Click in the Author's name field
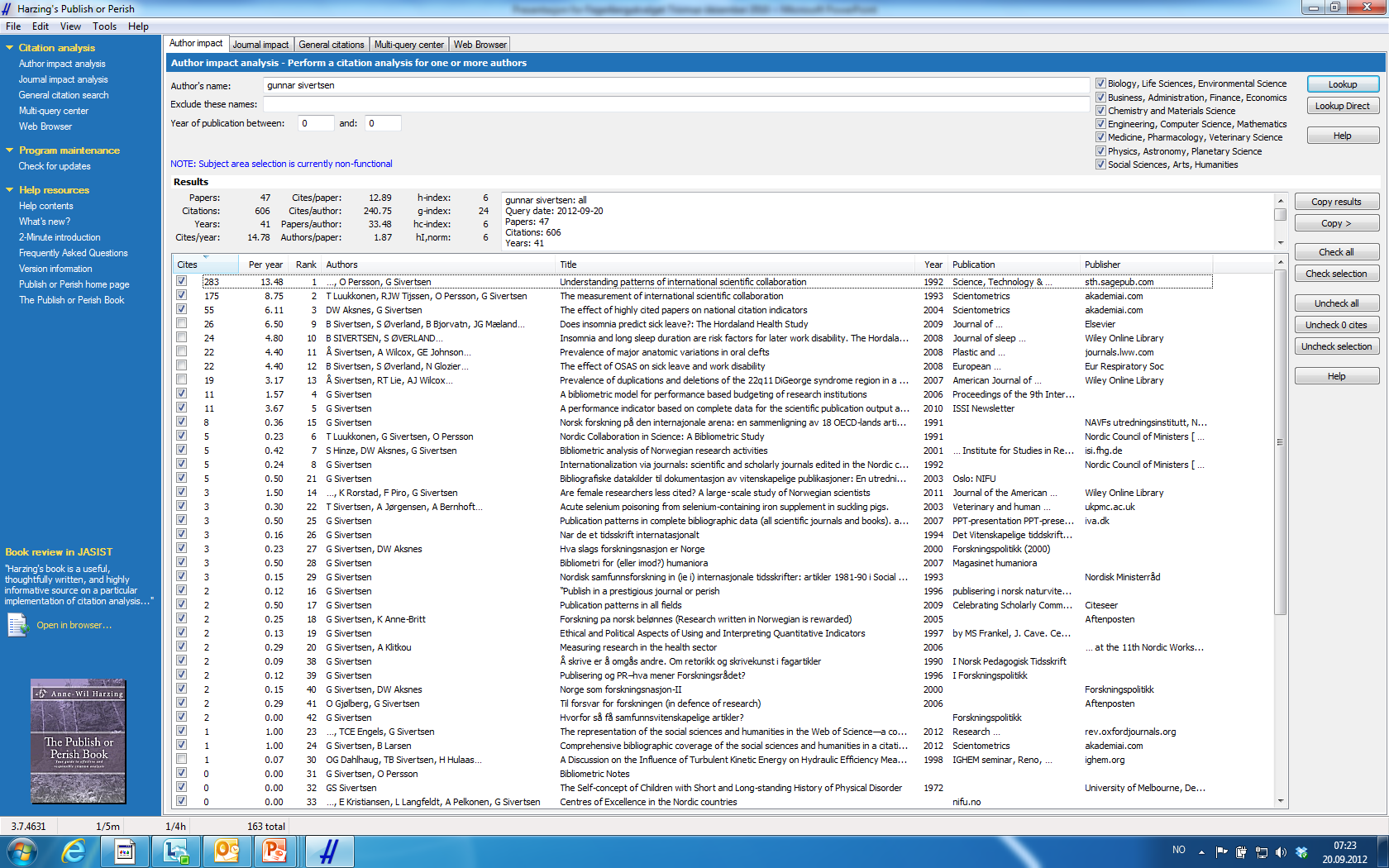 [675, 85]
